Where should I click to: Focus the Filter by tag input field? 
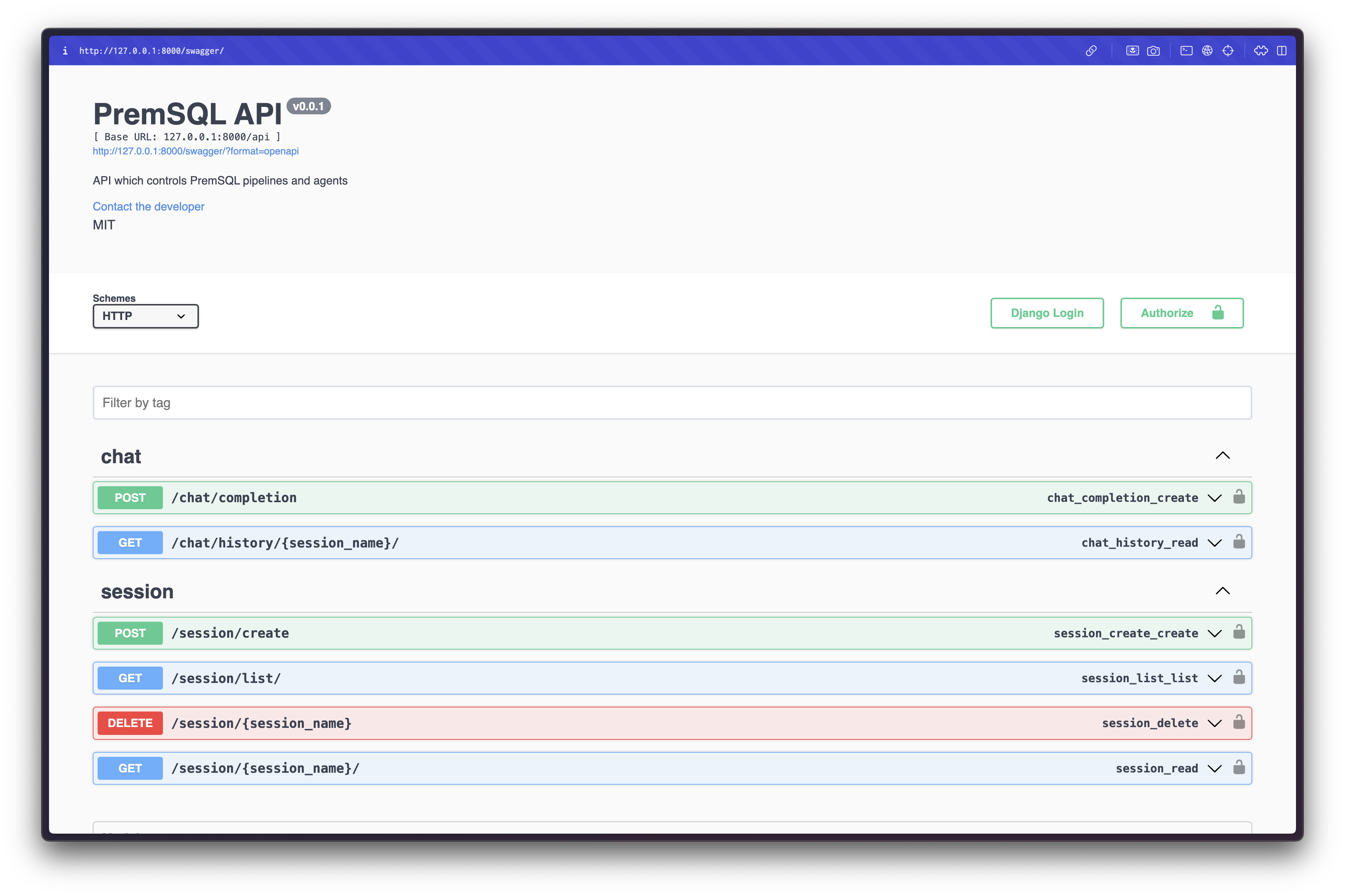tap(672, 403)
